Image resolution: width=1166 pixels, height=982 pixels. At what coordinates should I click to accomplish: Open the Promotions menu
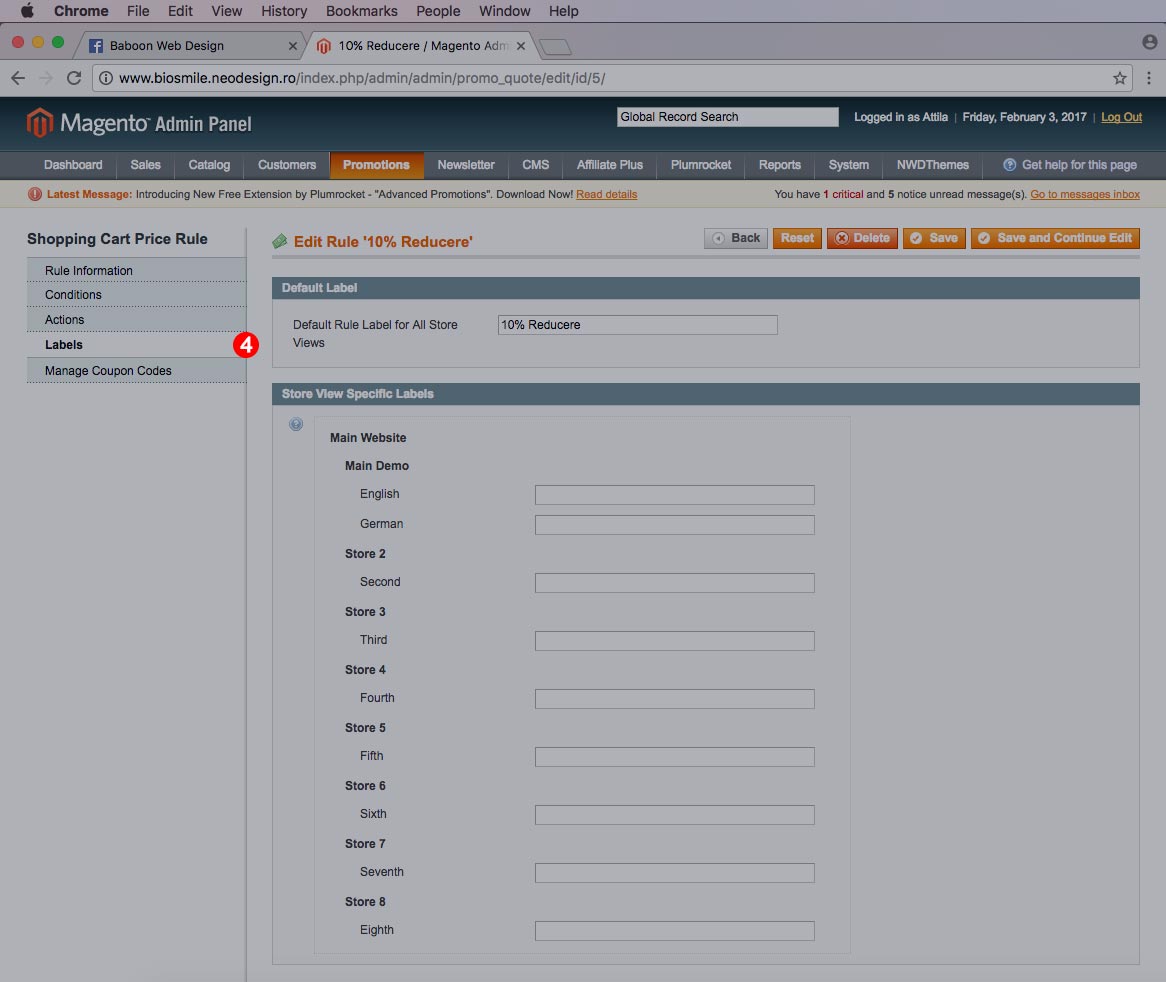tap(376, 165)
